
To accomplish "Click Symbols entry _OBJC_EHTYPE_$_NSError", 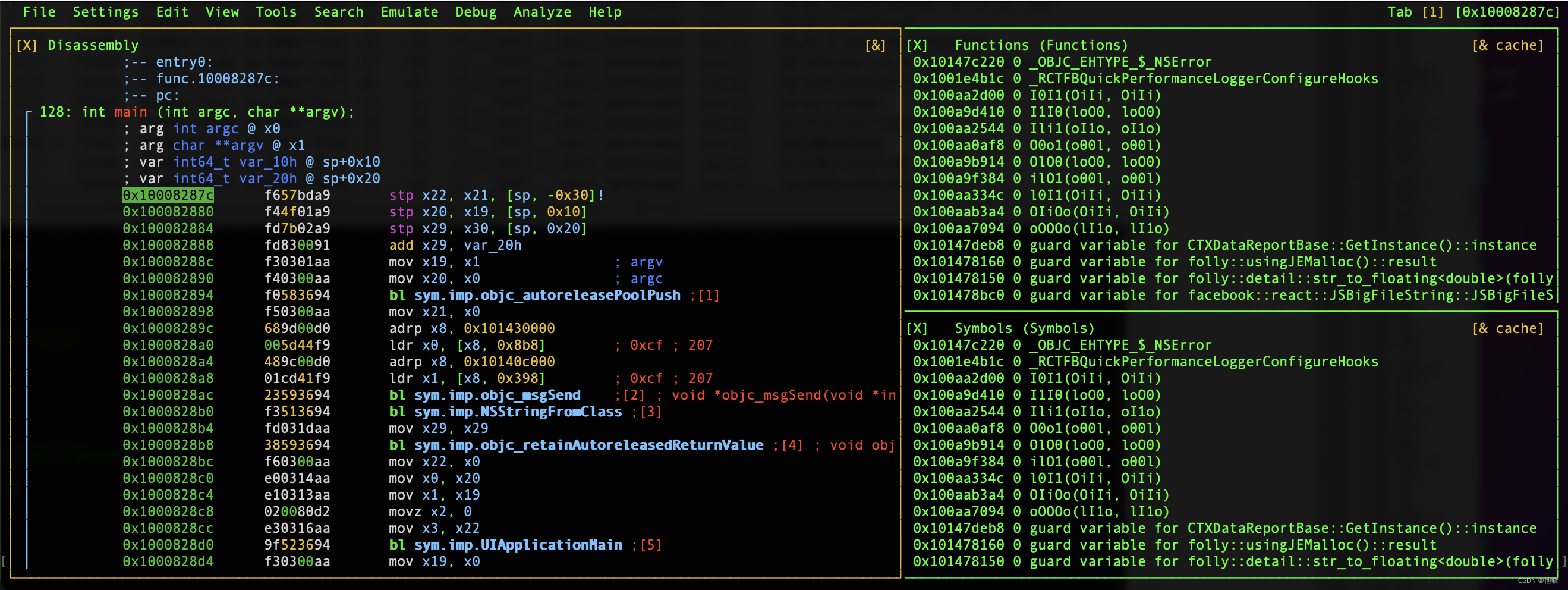I will pyautogui.click(x=1062, y=344).
